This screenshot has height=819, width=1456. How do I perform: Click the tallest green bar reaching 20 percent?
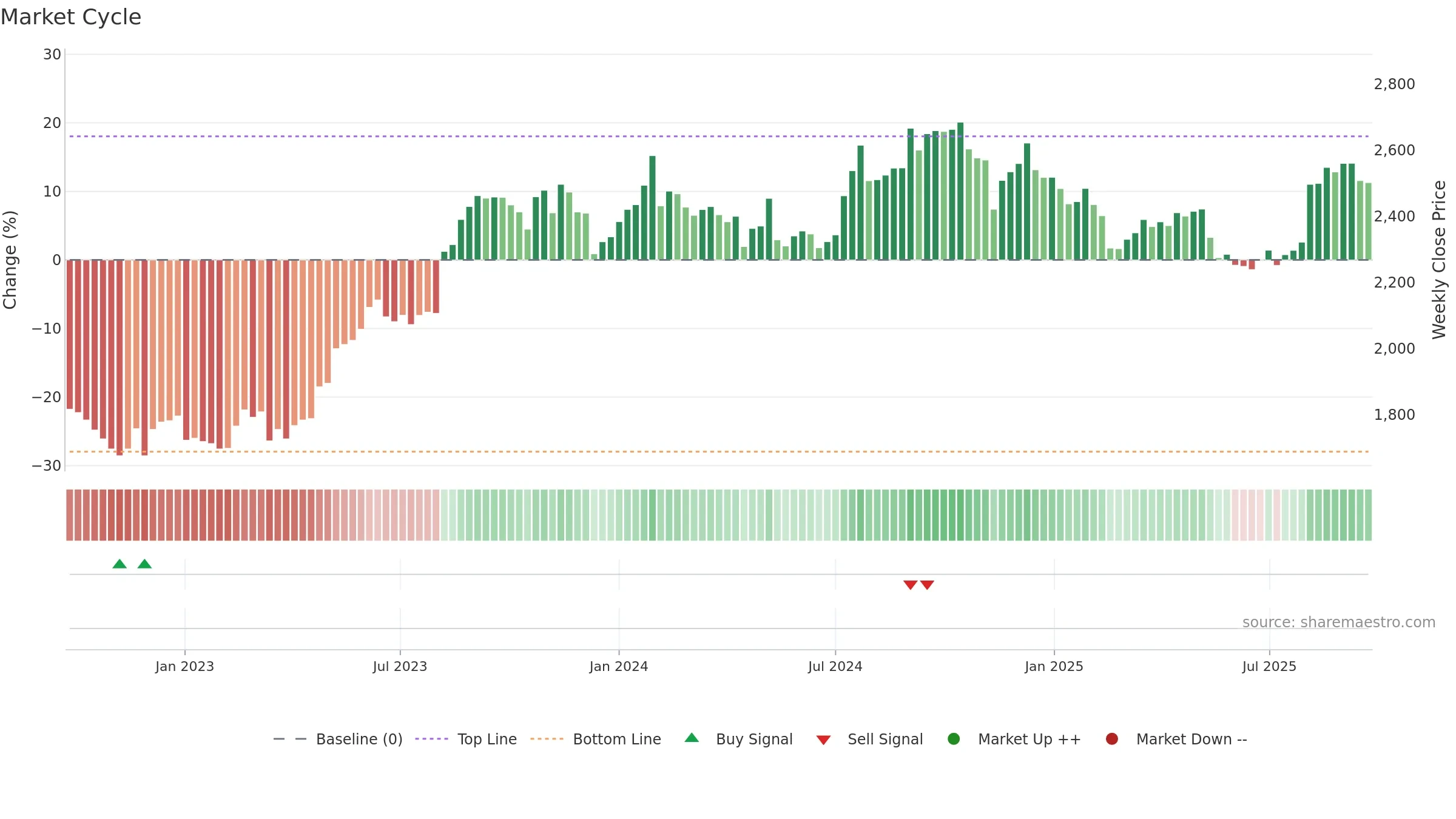click(x=960, y=191)
